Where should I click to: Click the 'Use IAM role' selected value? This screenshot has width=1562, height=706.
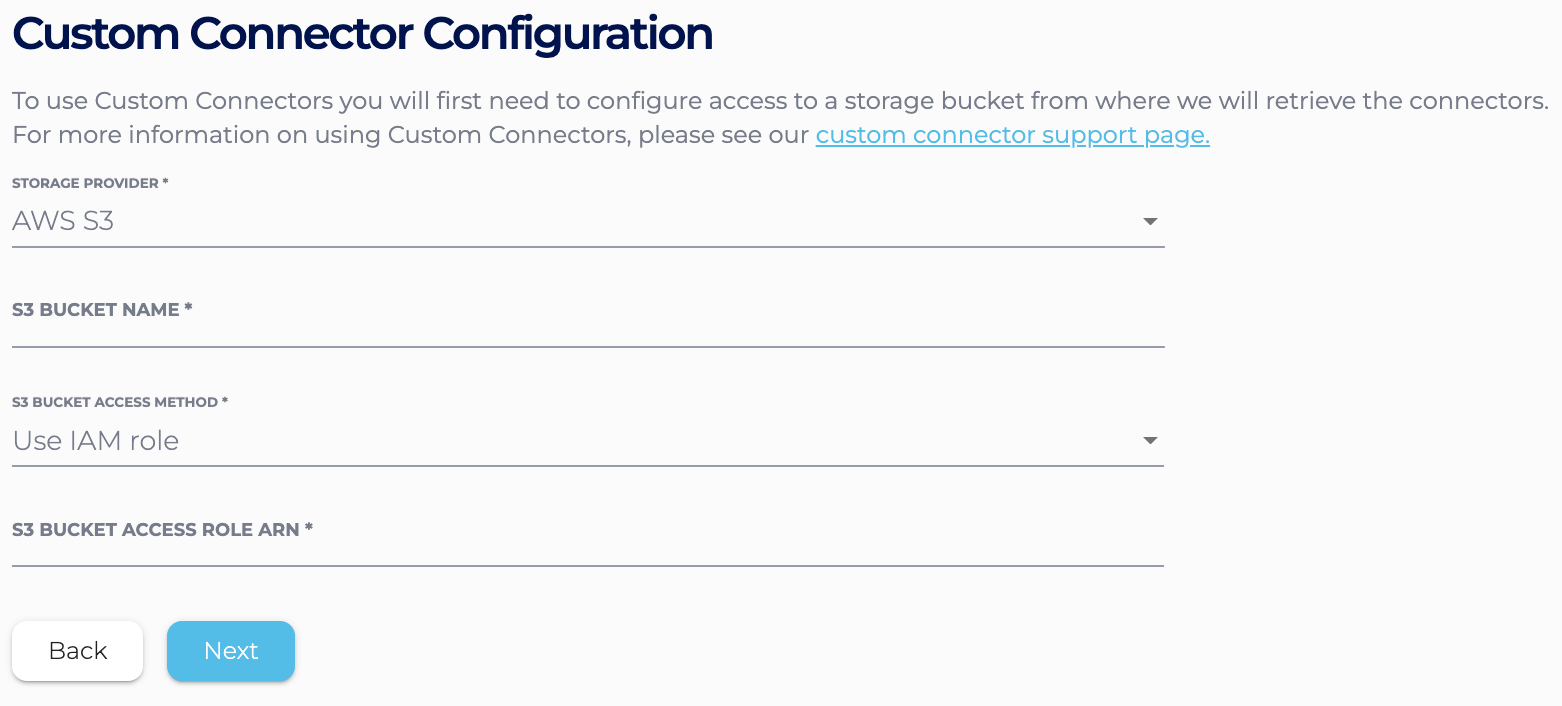(96, 440)
